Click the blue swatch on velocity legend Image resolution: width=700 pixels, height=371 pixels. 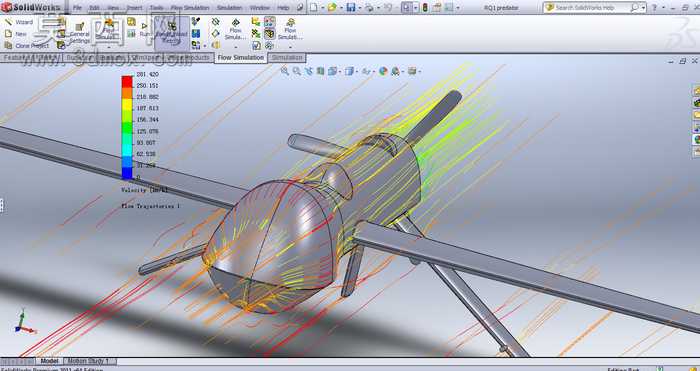click(127, 173)
